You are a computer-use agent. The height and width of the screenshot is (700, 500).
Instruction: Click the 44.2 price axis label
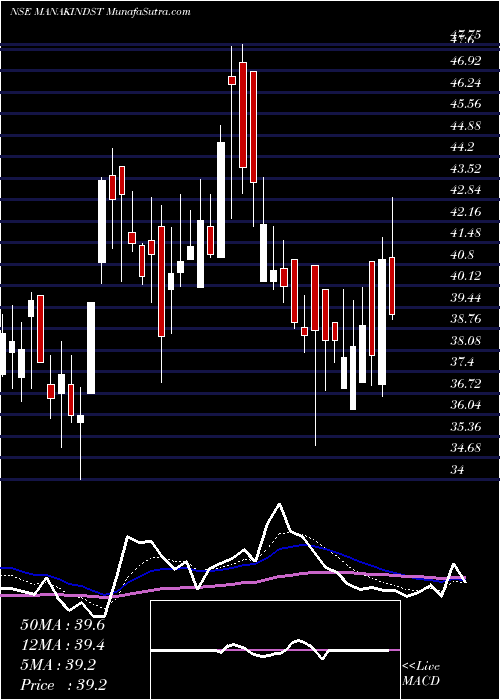click(x=462, y=147)
